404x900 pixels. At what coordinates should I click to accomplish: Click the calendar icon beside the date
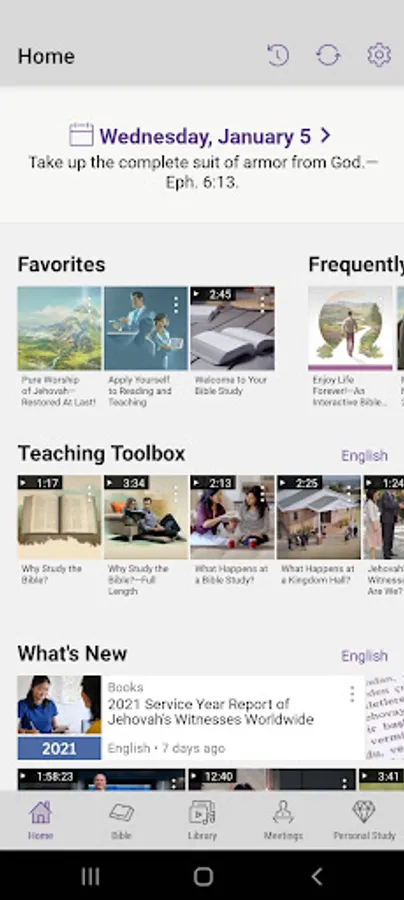[81, 134]
